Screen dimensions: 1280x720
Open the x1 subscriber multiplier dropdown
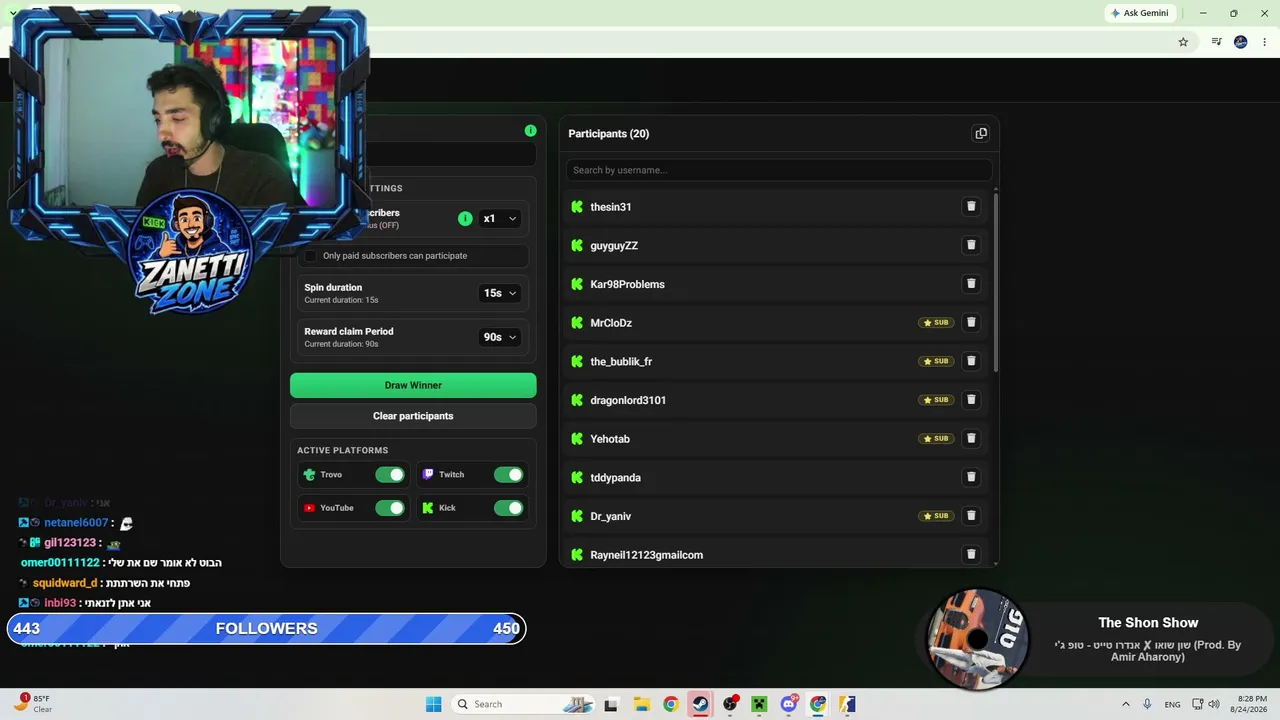500,219
